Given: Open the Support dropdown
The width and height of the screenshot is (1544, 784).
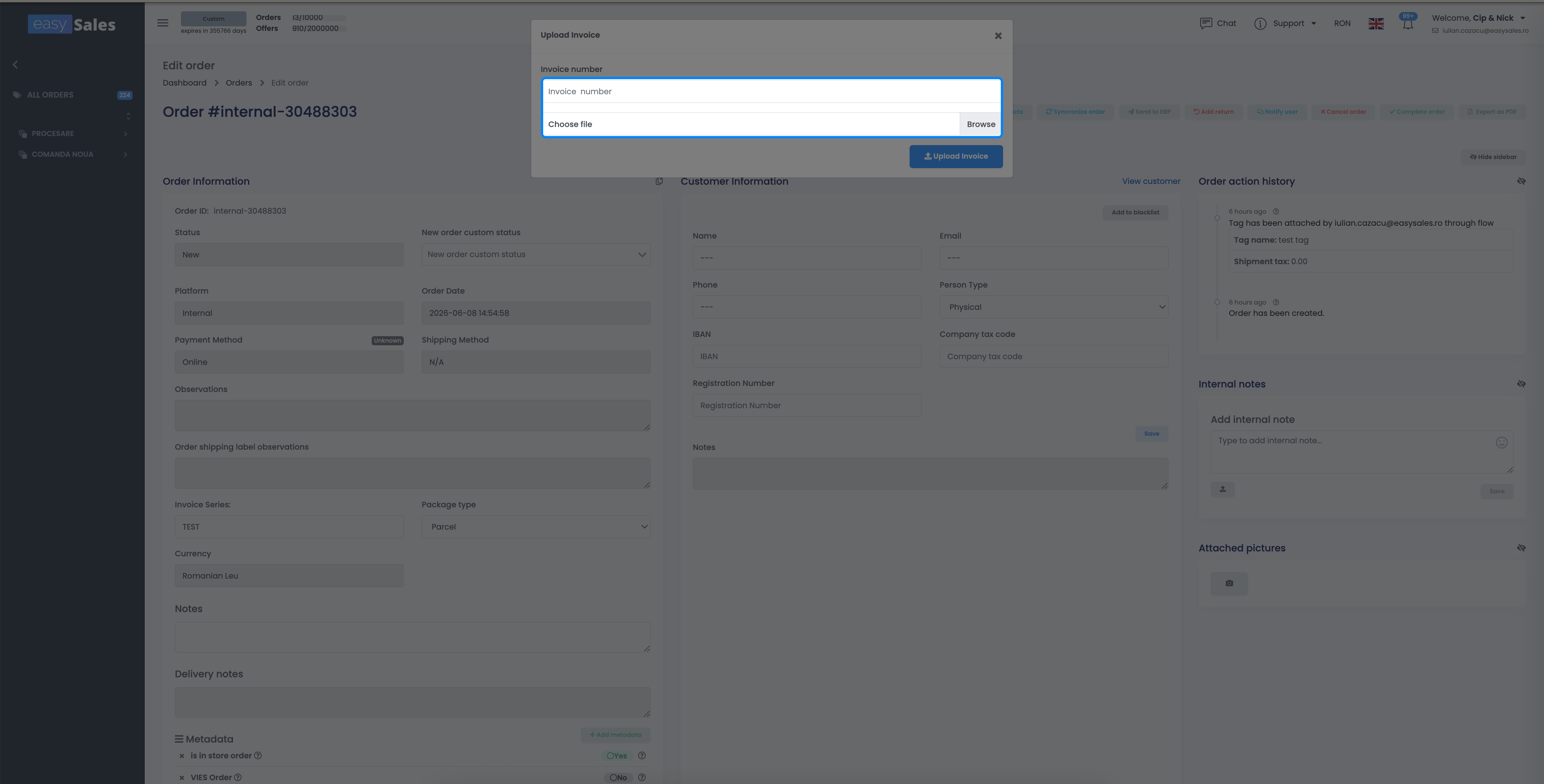Looking at the screenshot, I should 1285,23.
